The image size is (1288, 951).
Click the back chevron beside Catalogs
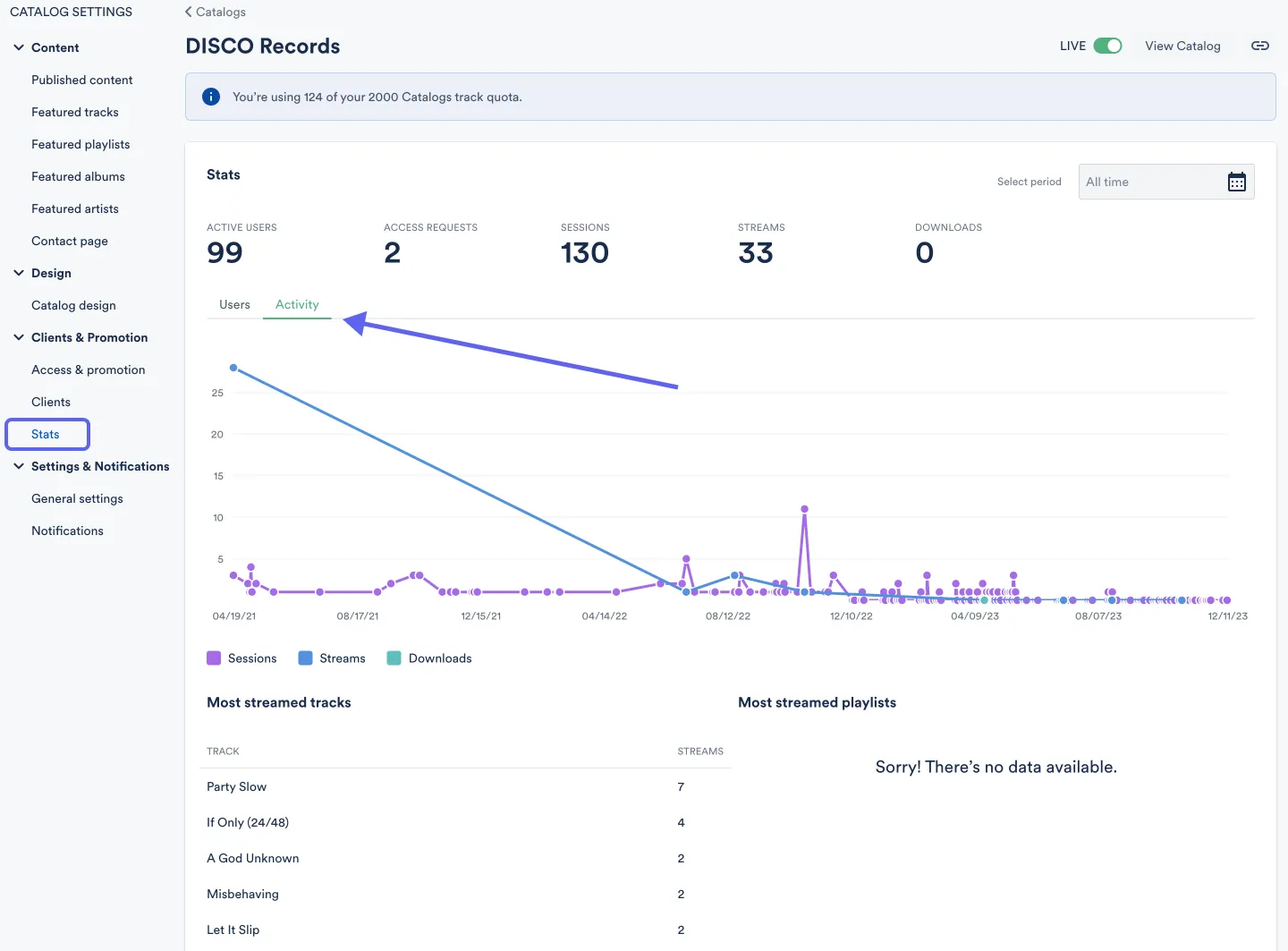pos(189,12)
